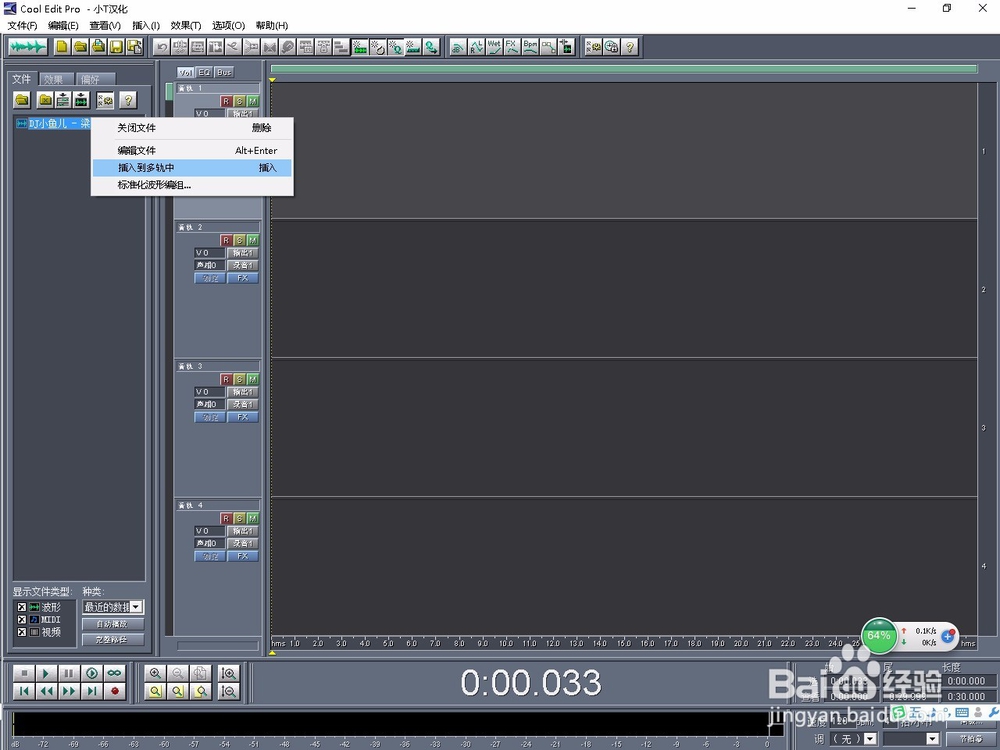This screenshot has width=1000, height=750.
Task: Open the 效果(T) menu
Action: 186,26
